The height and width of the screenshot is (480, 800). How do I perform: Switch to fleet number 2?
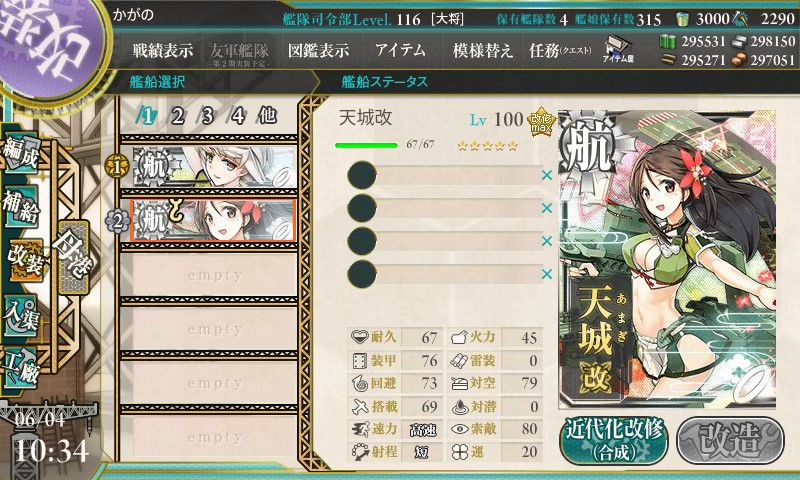tap(177, 116)
